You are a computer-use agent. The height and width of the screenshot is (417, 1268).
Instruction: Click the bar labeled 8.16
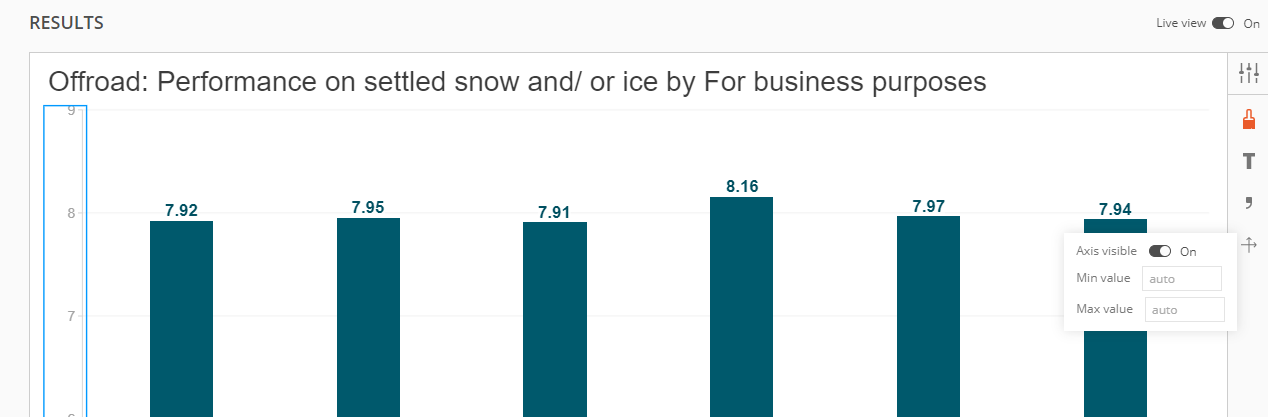(741, 307)
